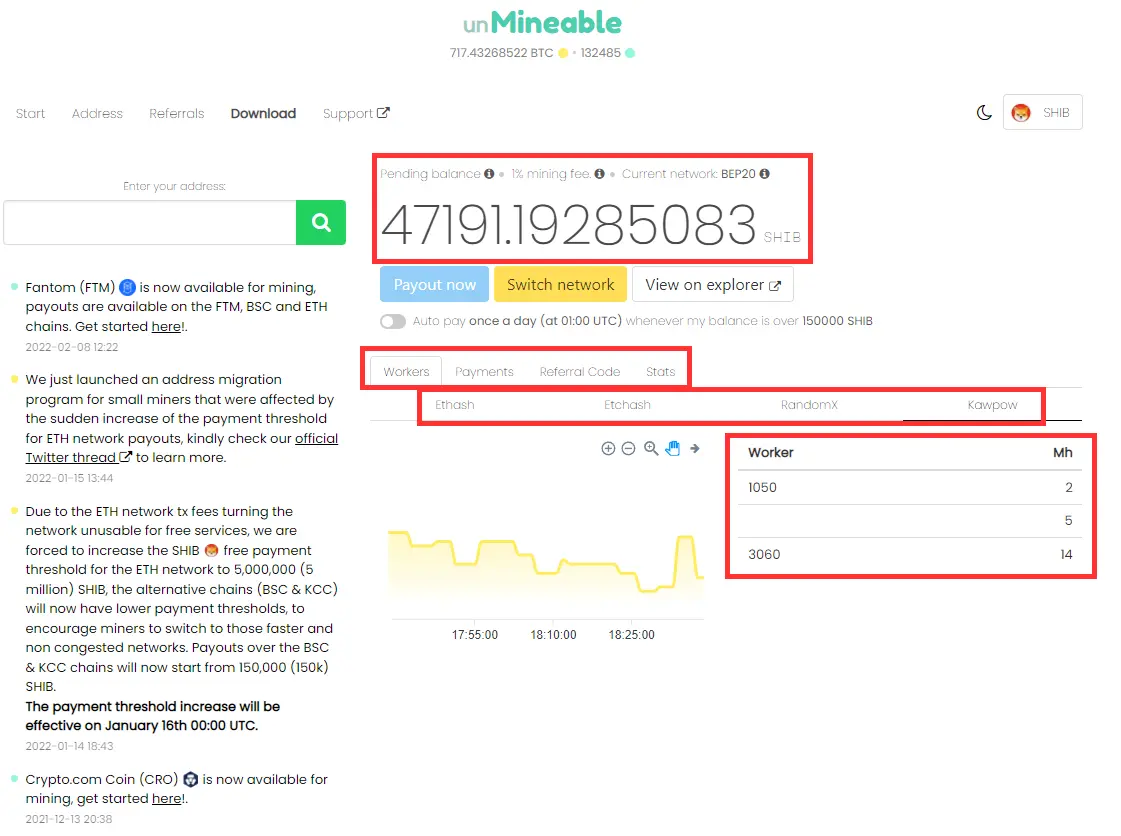Enable the Auto pay once a day toggle
The image size is (1121, 836).
click(x=392, y=321)
